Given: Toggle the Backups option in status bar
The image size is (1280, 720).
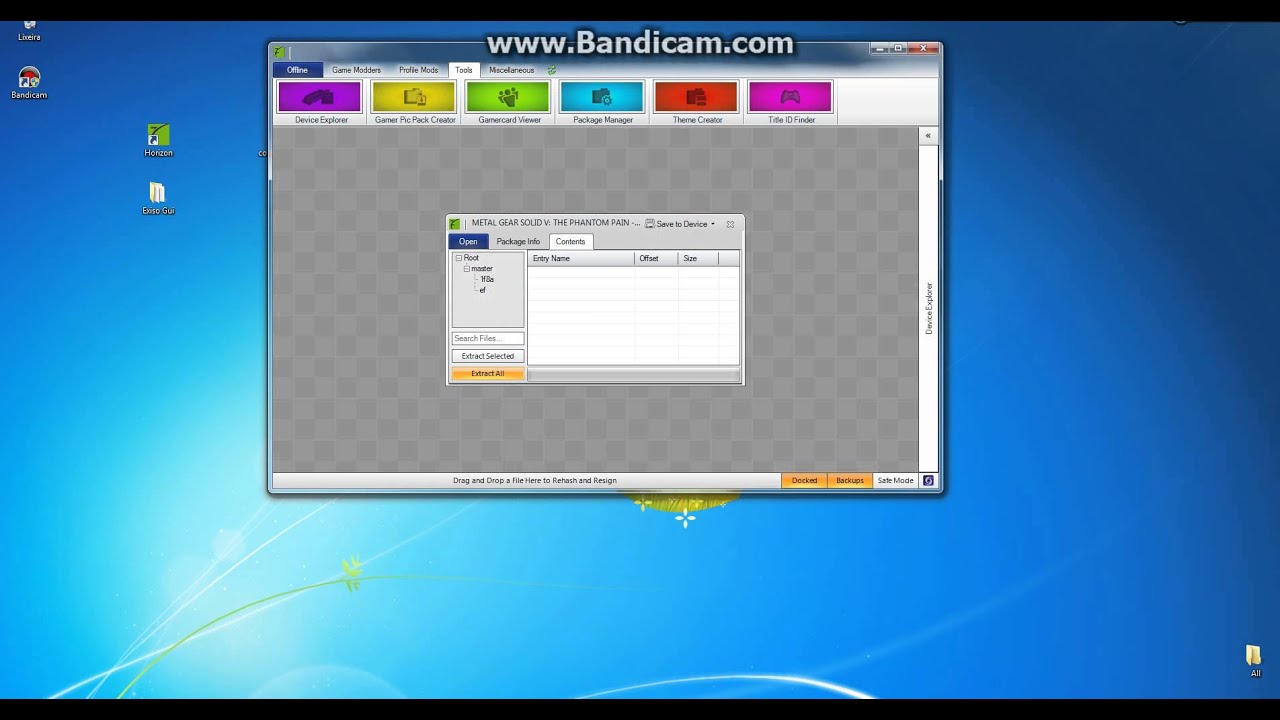Looking at the screenshot, I should [x=850, y=481].
